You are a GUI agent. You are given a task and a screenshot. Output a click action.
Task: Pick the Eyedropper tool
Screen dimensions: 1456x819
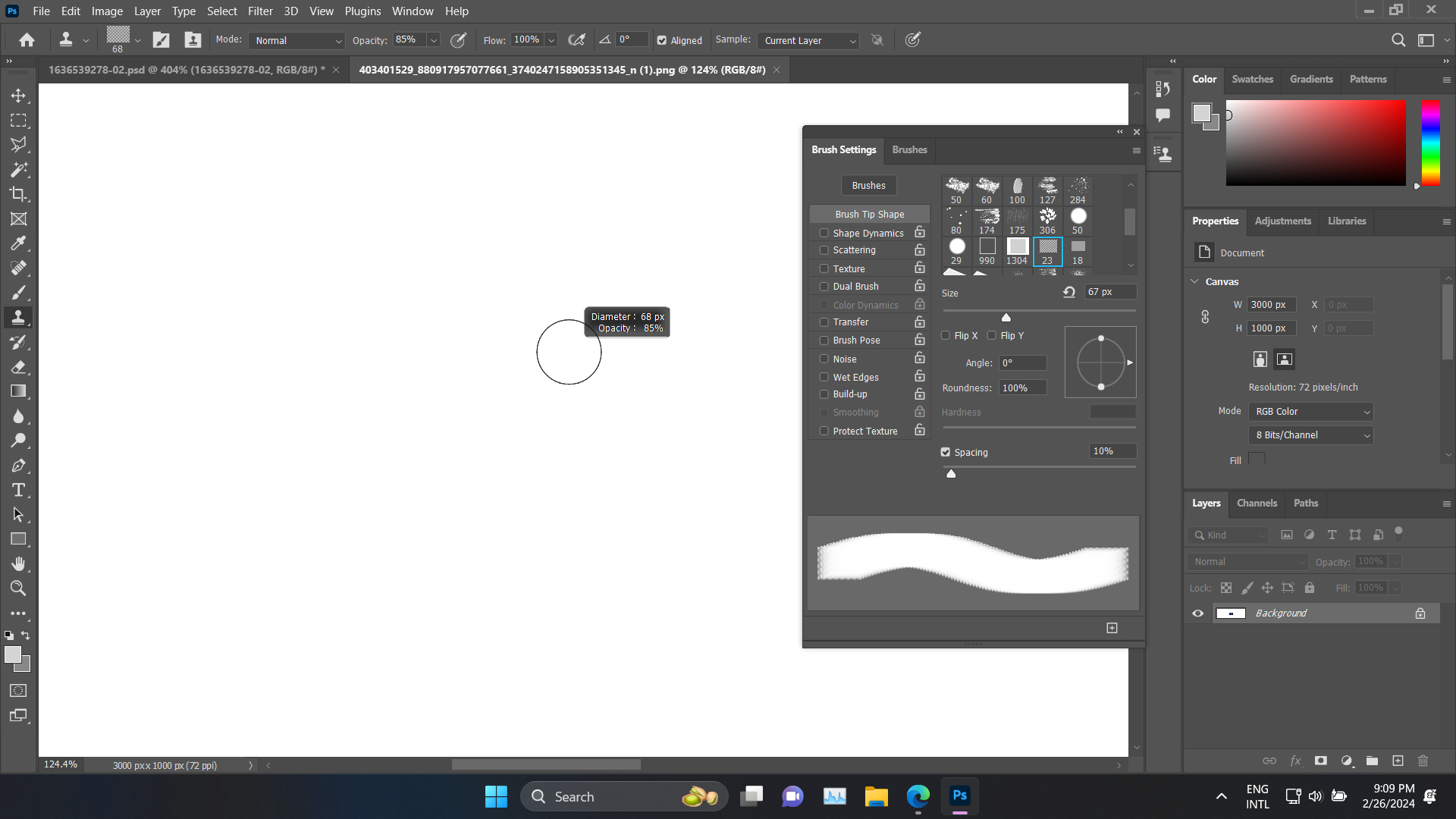click(18, 243)
